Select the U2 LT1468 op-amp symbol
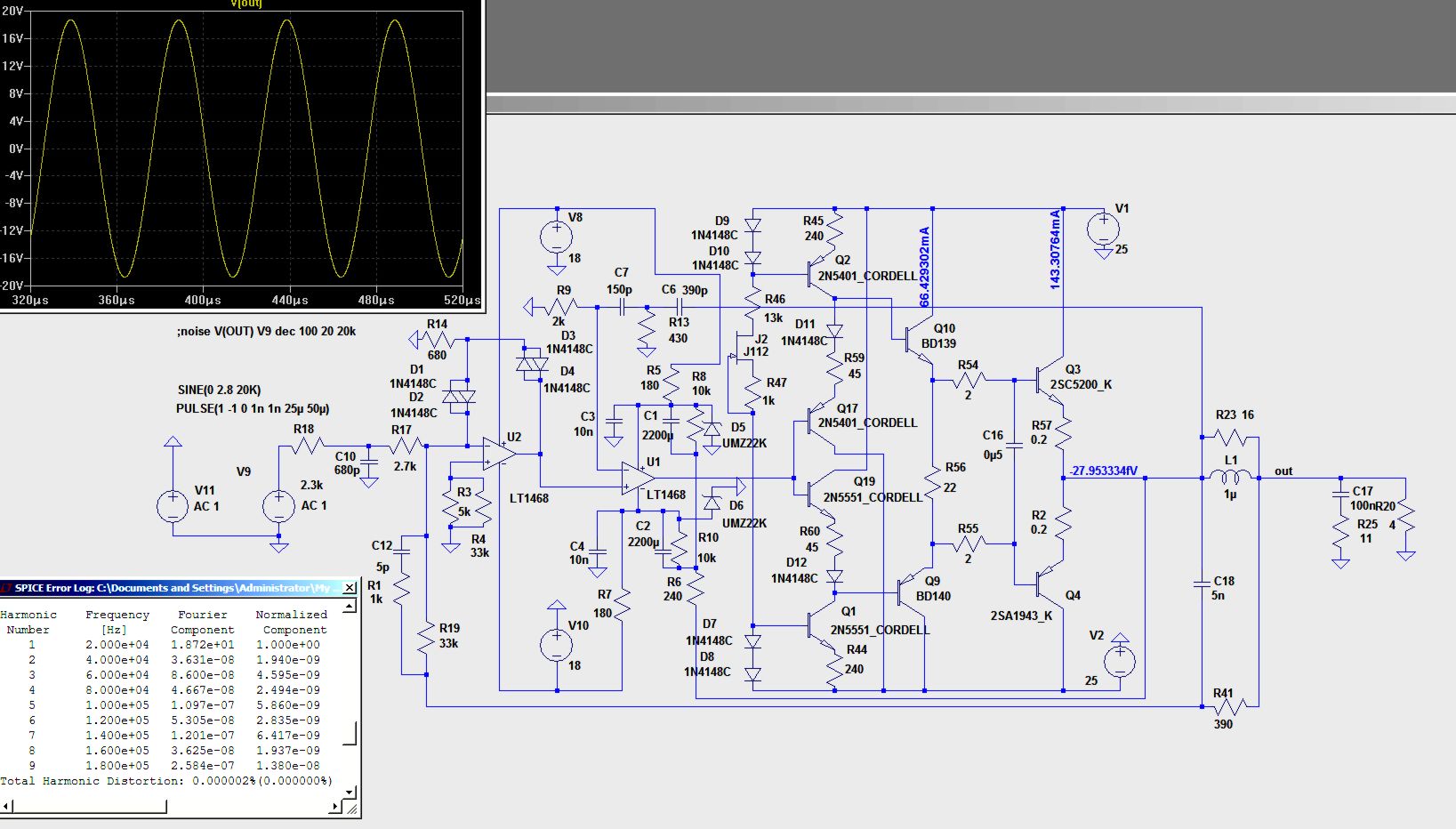The width and height of the screenshot is (1456, 829). tap(500, 454)
